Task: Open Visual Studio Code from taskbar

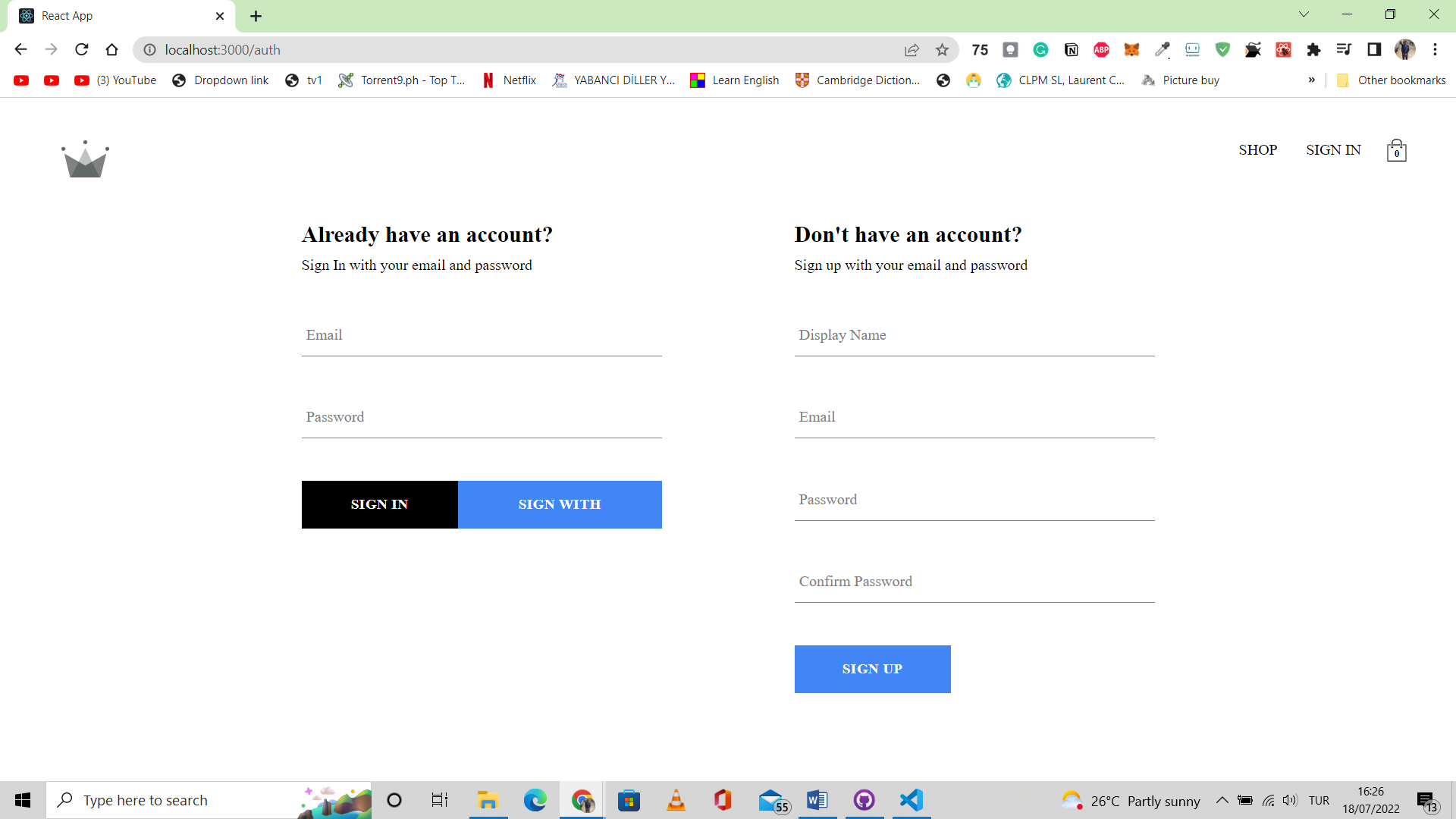Action: pyautogui.click(x=911, y=800)
